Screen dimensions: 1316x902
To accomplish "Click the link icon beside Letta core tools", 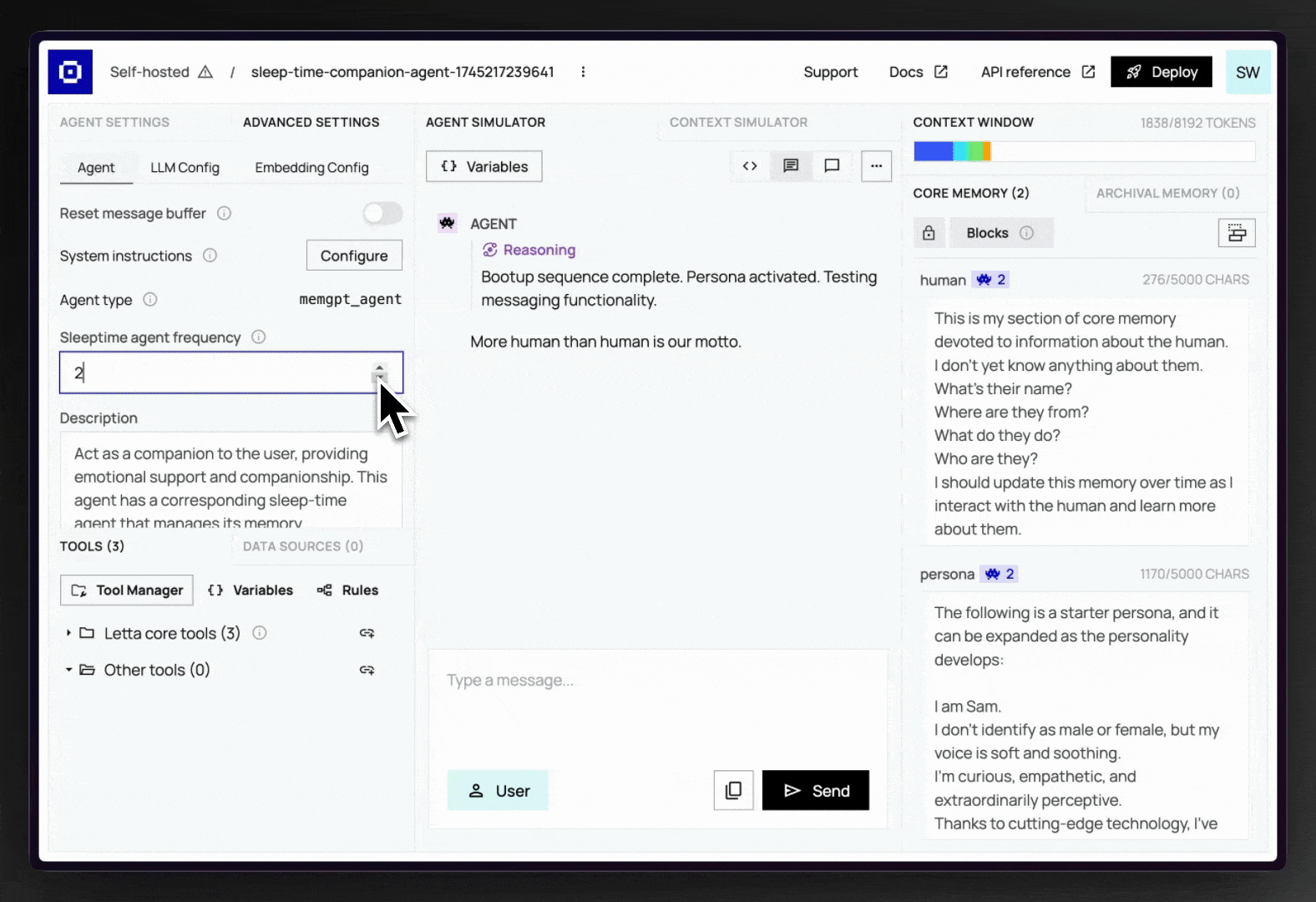I will tap(367, 633).
